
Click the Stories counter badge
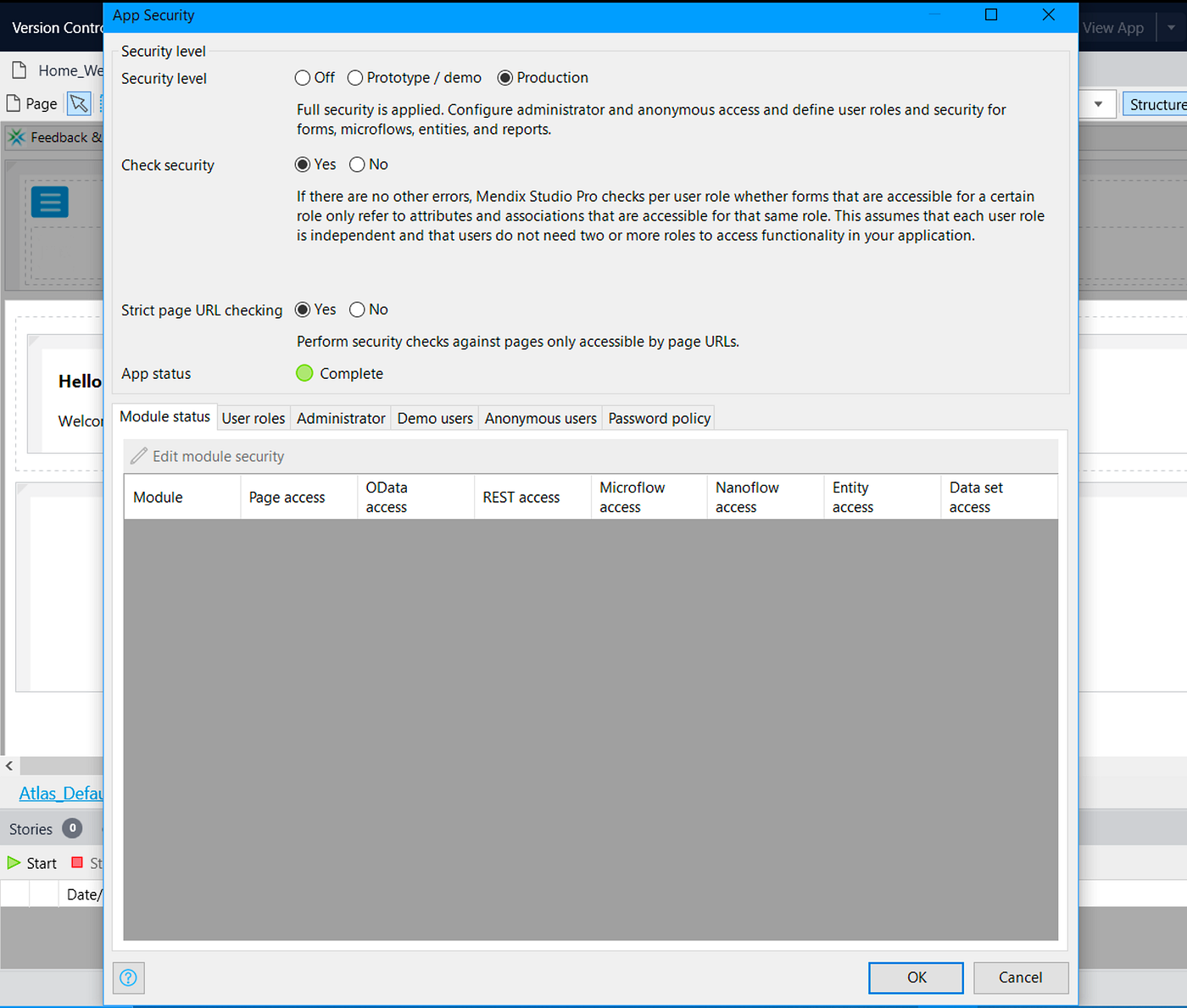(x=73, y=828)
